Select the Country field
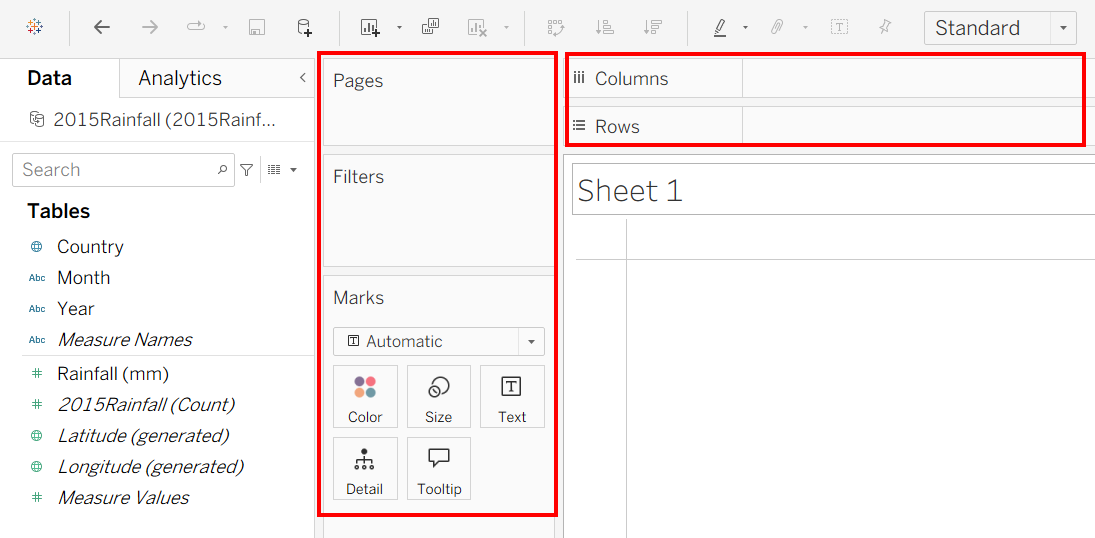Screen dimensions: 1095x538 [x=90, y=247]
